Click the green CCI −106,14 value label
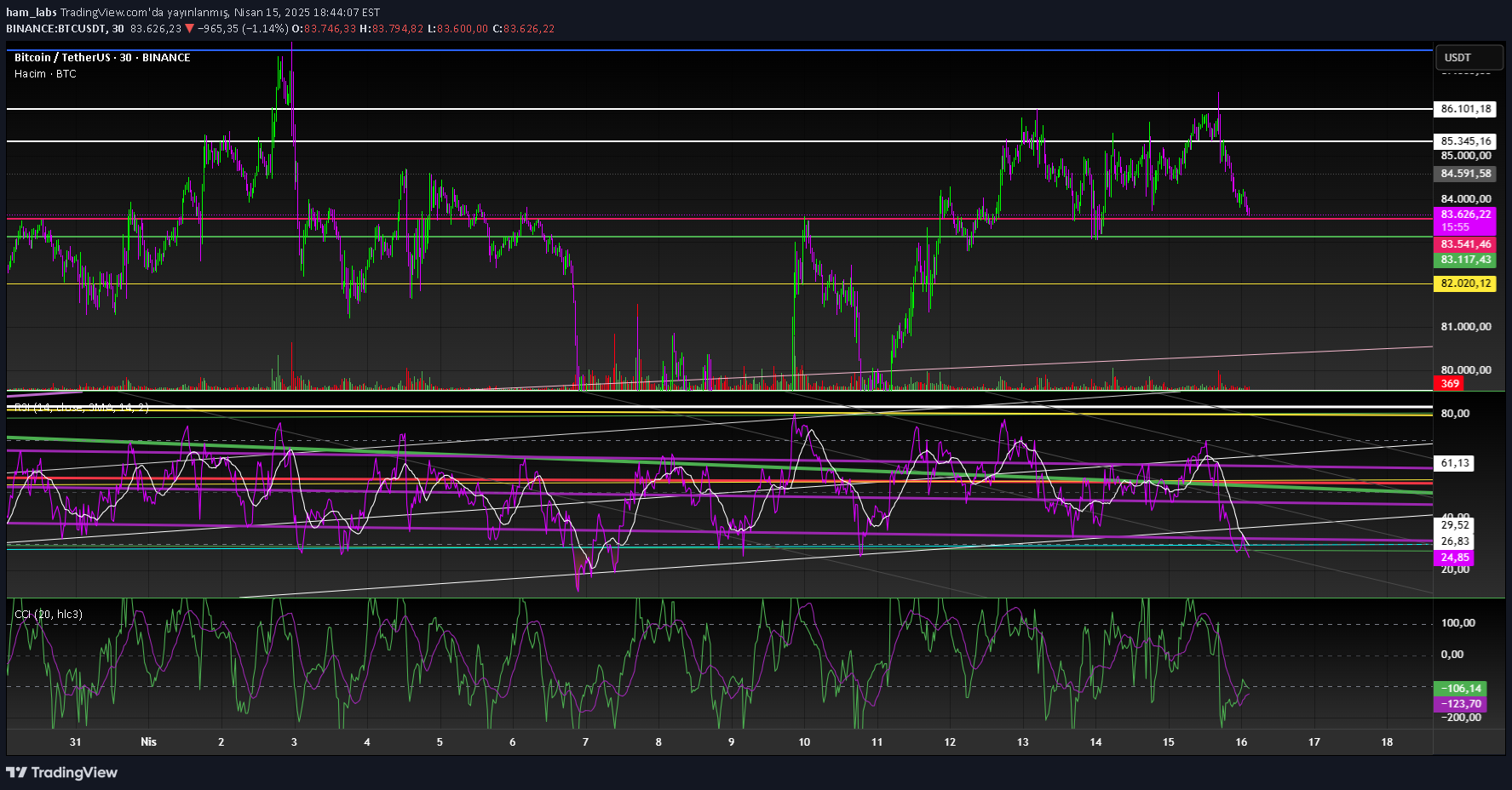This screenshot has height=790, width=1512. click(1461, 689)
